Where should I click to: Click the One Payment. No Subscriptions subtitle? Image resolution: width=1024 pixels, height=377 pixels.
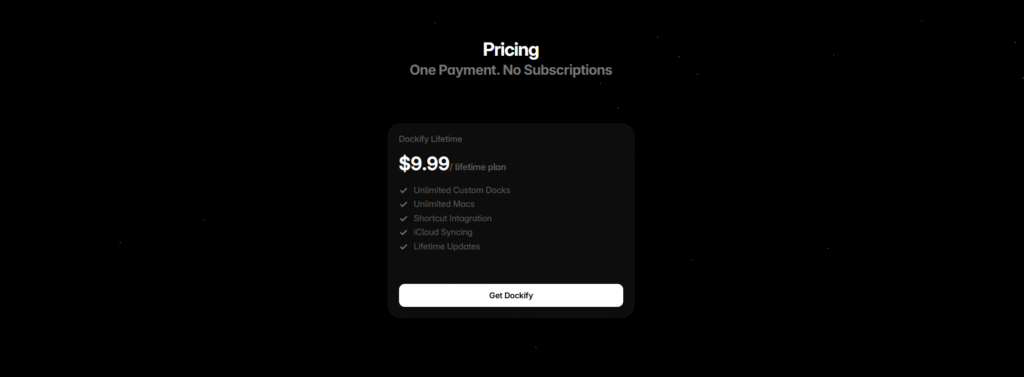(x=511, y=70)
